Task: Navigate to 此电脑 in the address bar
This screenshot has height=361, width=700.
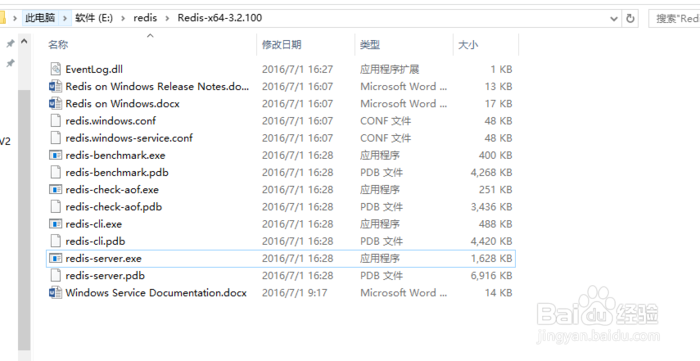Action: point(40,18)
